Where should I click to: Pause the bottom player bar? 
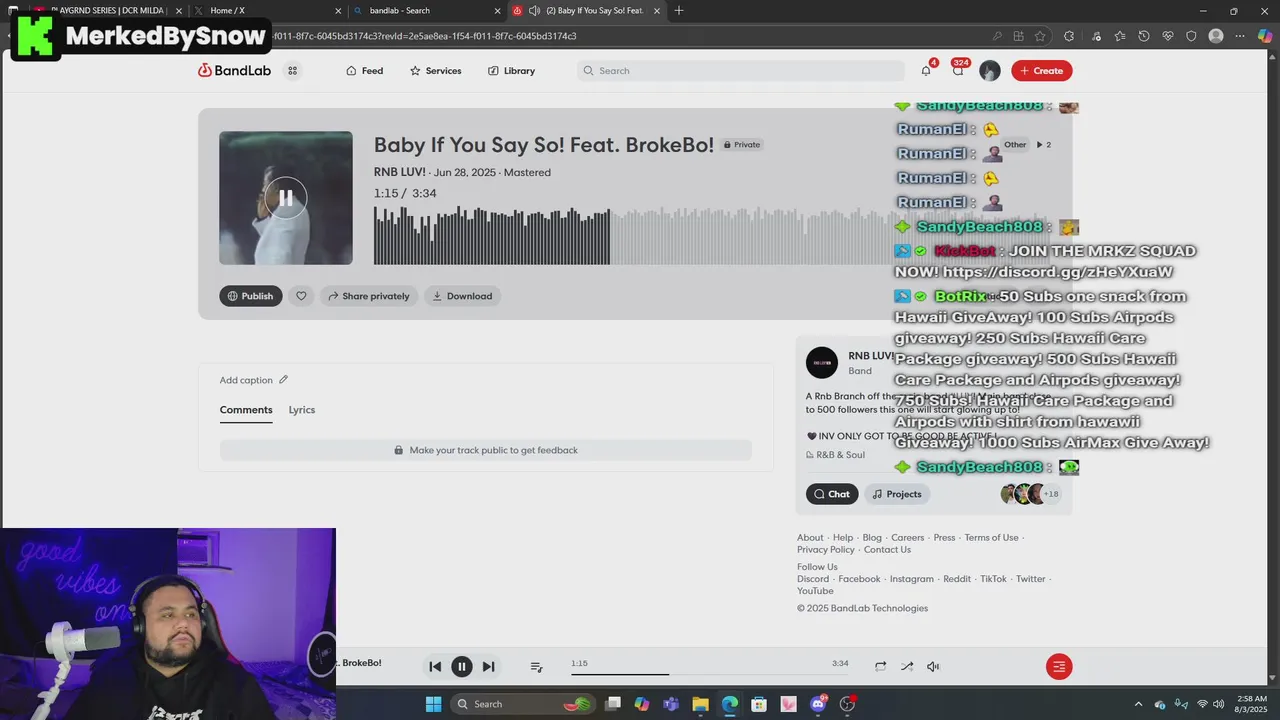click(462, 667)
